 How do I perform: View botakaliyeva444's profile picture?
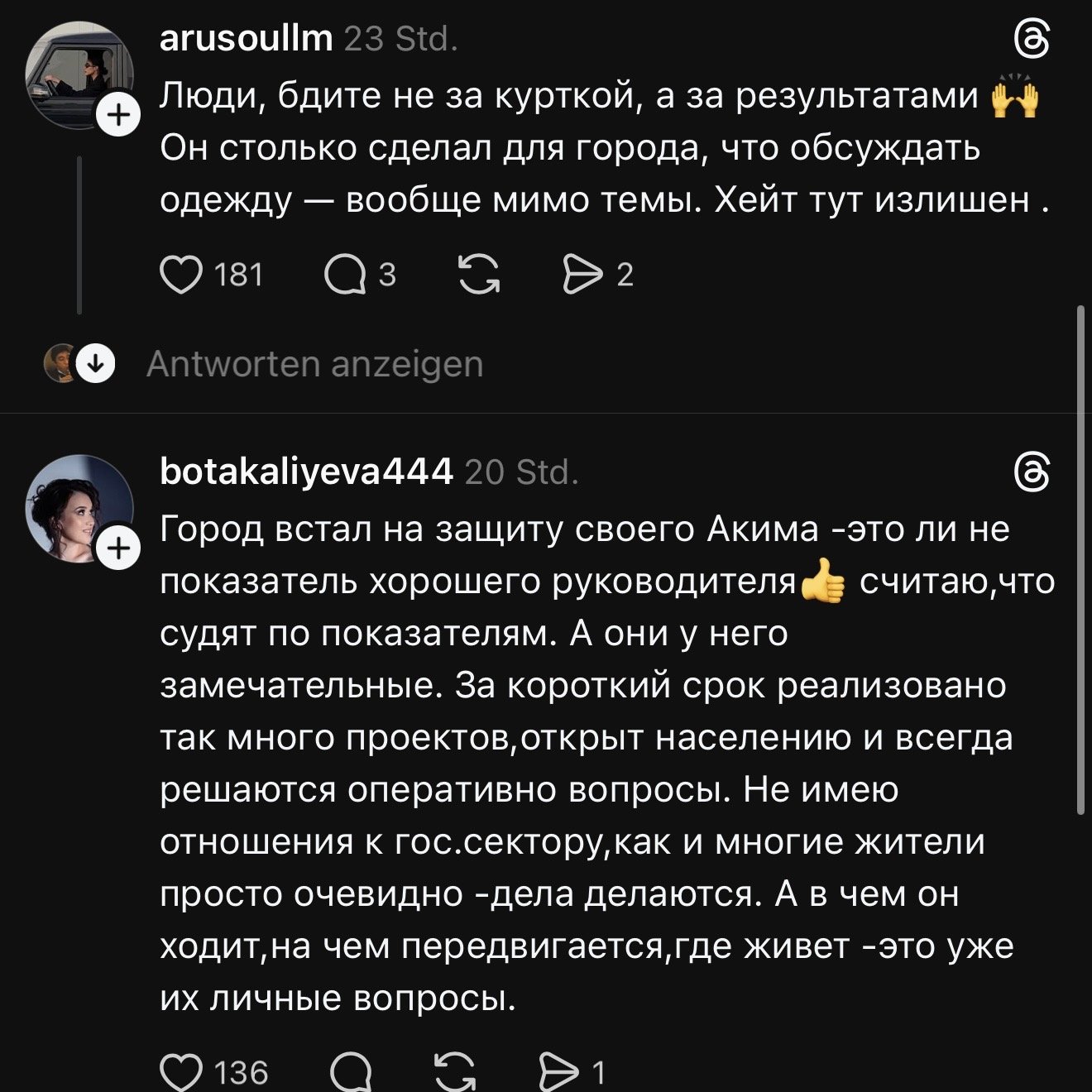point(79,508)
